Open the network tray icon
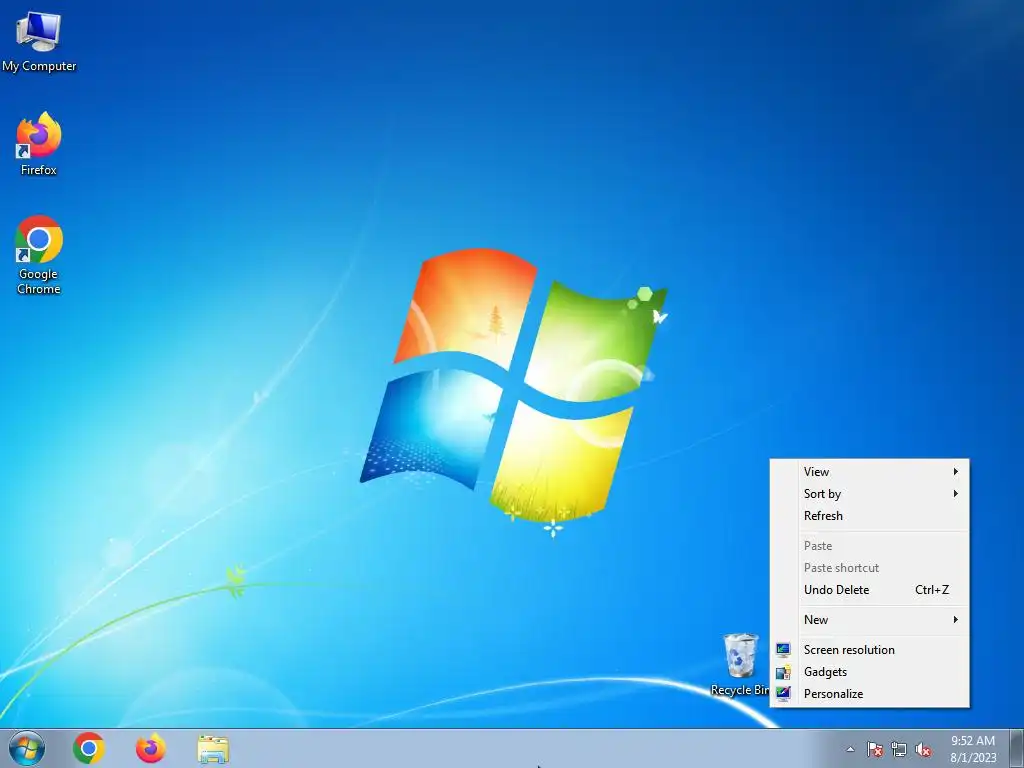The image size is (1024, 768). click(899, 749)
